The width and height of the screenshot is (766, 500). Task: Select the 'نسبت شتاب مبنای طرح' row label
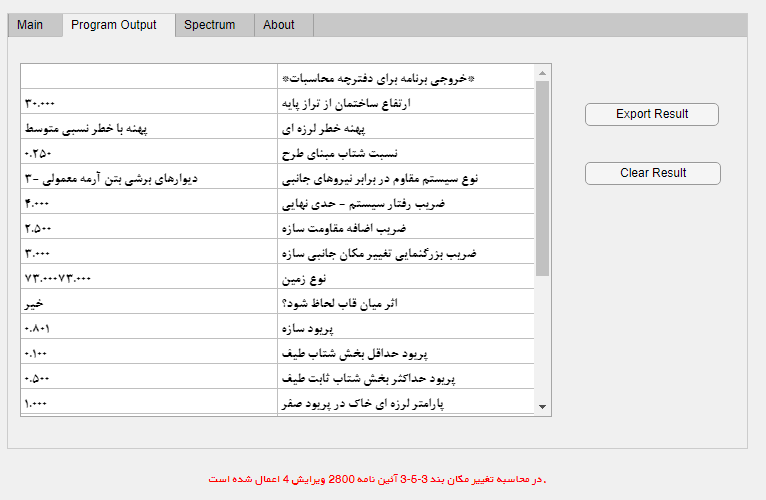[x=406, y=153]
